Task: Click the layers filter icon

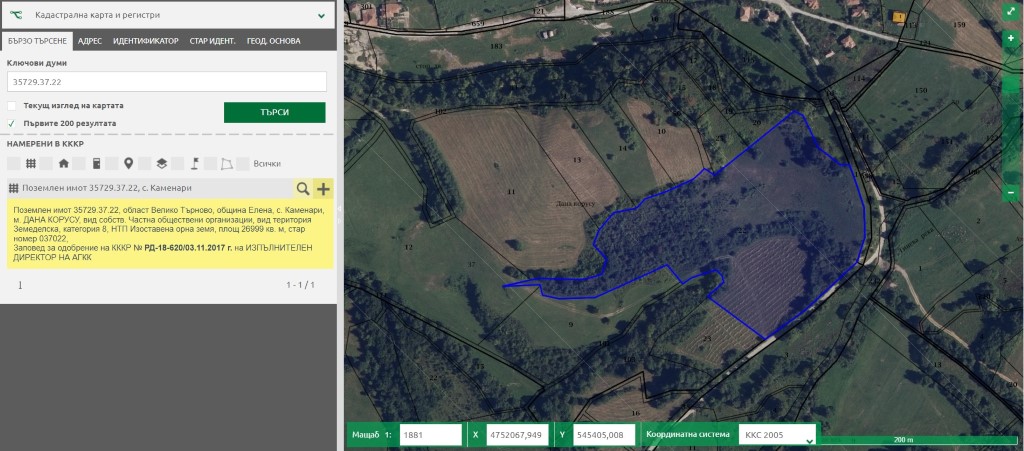Action: coord(161,163)
